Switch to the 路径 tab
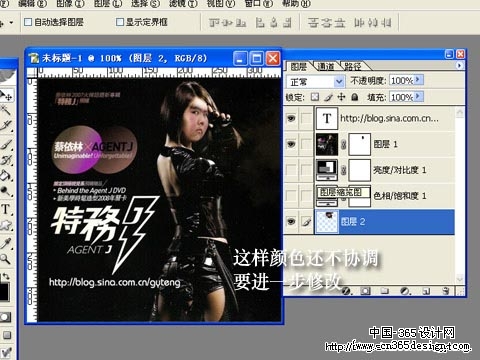This screenshot has height=360, width=480. [x=353, y=66]
